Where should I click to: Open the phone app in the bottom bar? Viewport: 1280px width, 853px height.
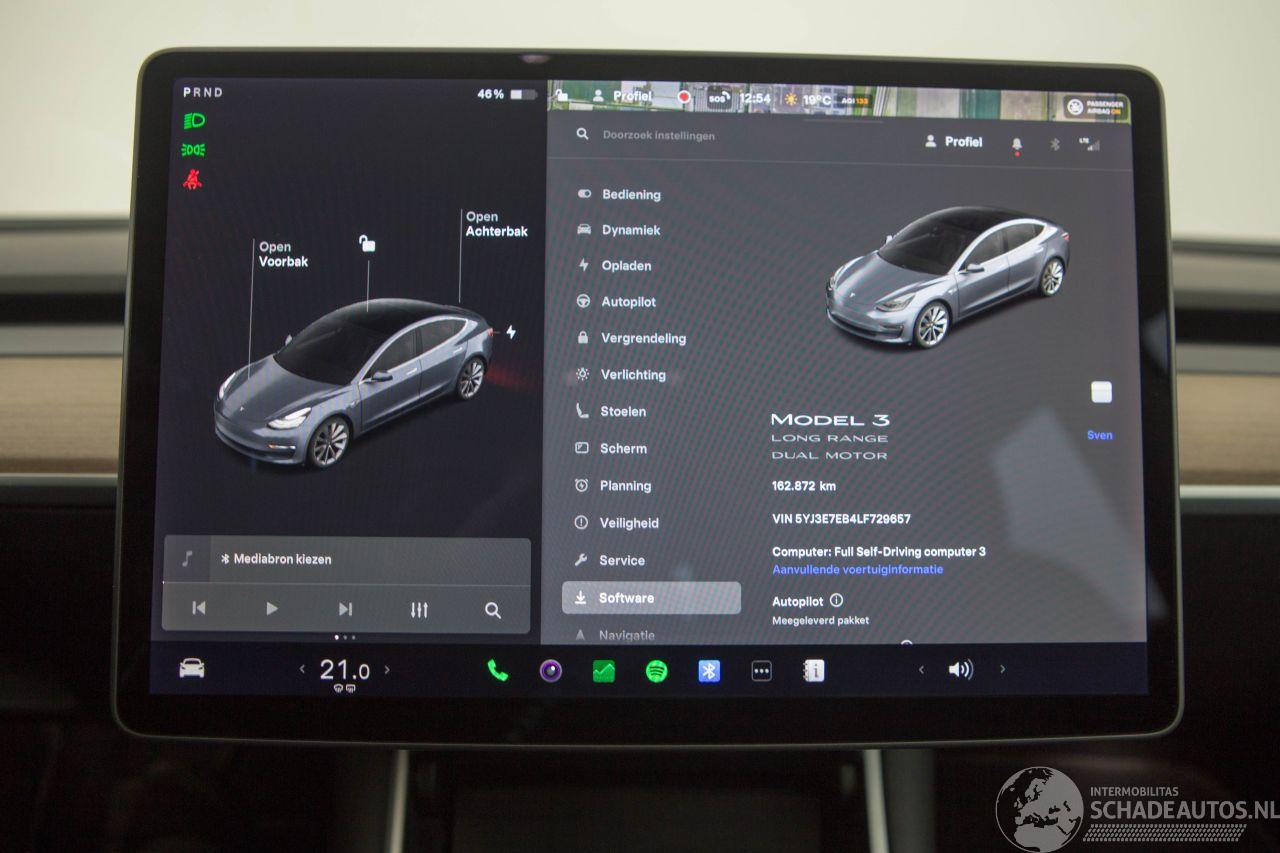497,671
